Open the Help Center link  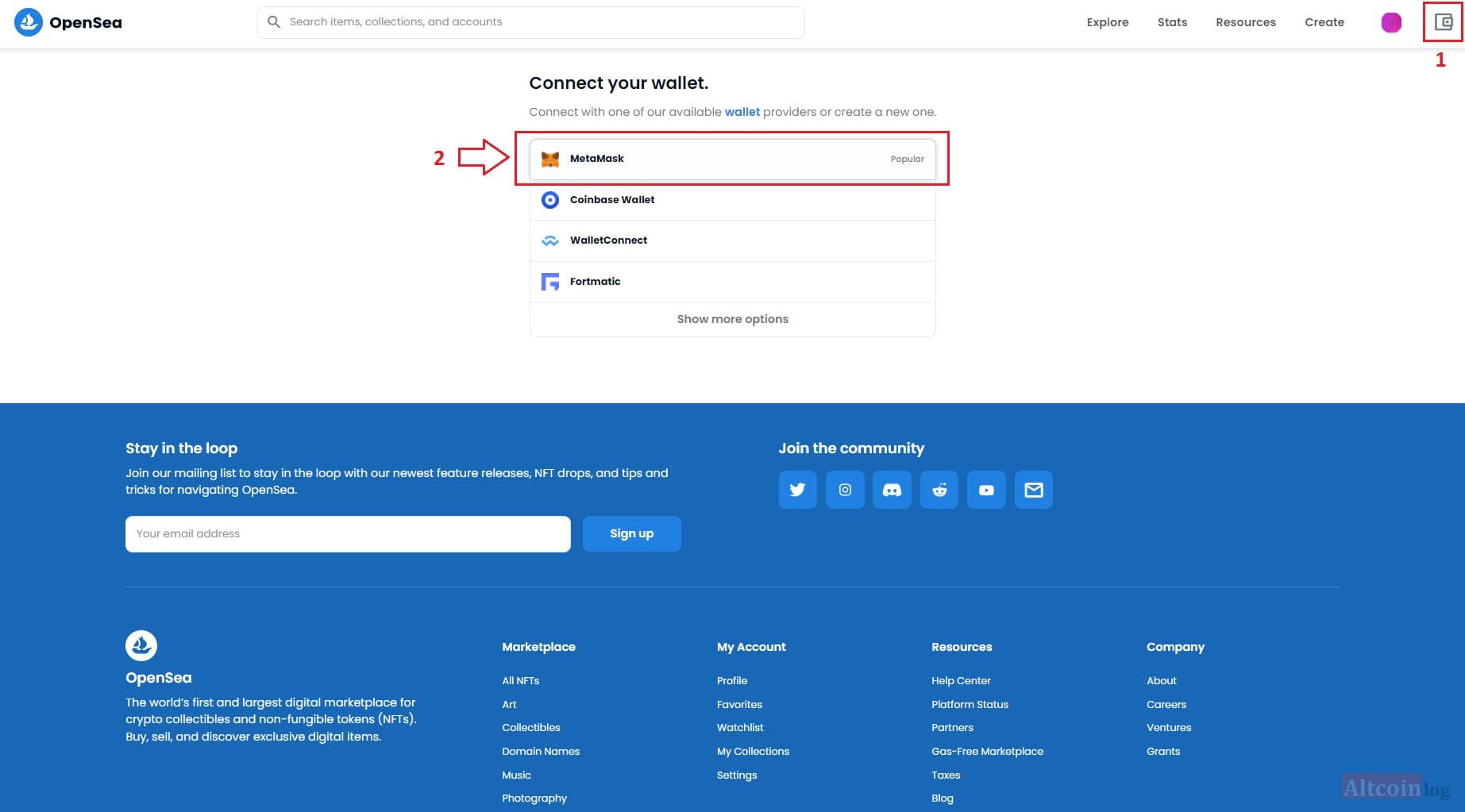pyautogui.click(x=961, y=680)
